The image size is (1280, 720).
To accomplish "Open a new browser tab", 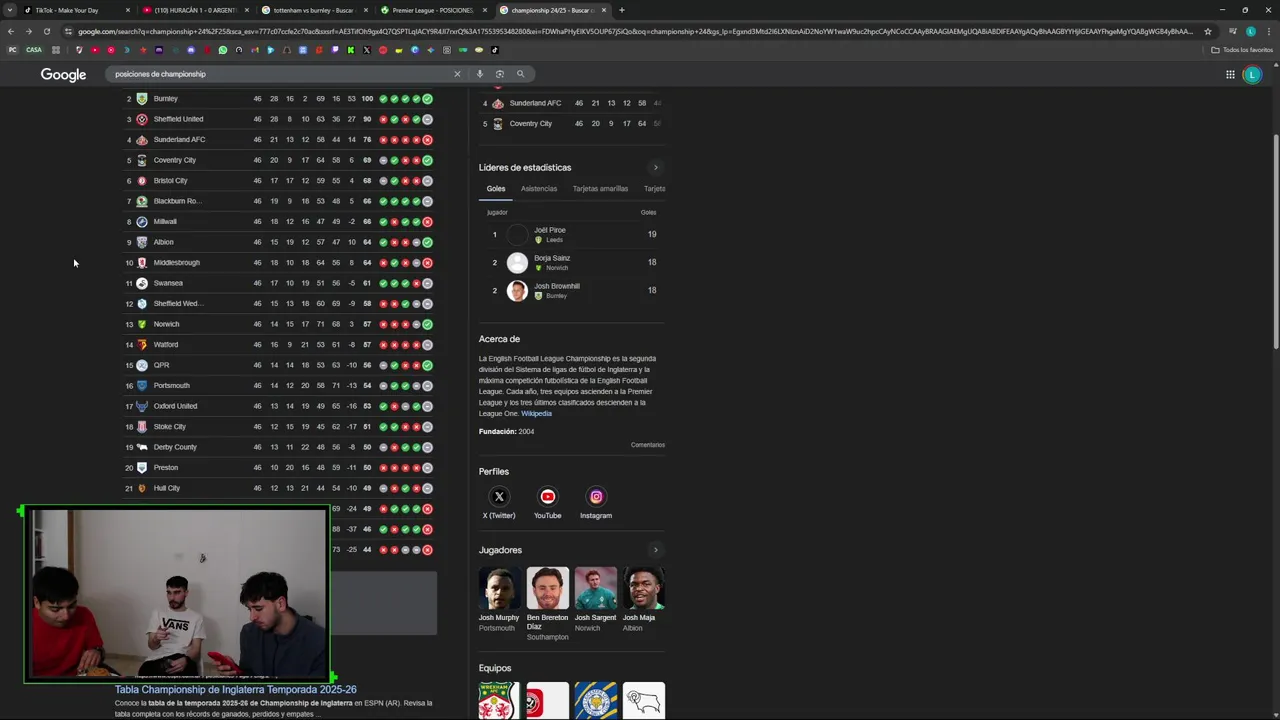I will [622, 10].
